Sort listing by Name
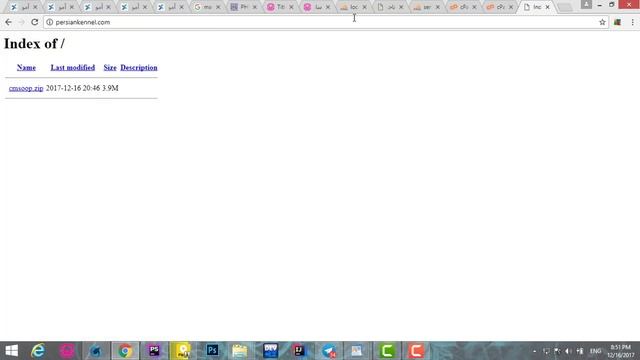640x360 pixels. pyautogui.click(x=26, y=68)
